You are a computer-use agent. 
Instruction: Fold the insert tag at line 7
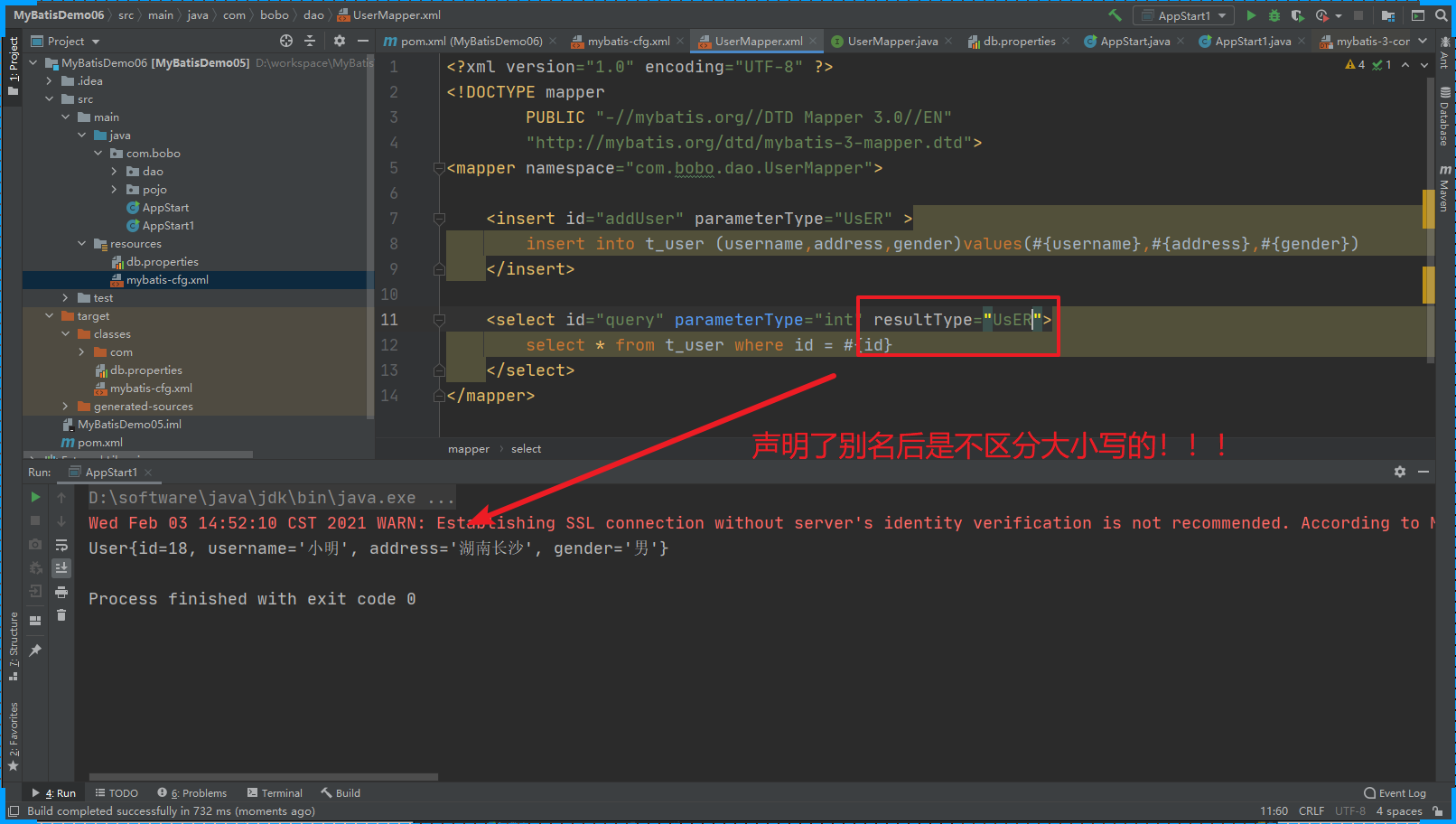pyautogui.click(x=439, y=219)
